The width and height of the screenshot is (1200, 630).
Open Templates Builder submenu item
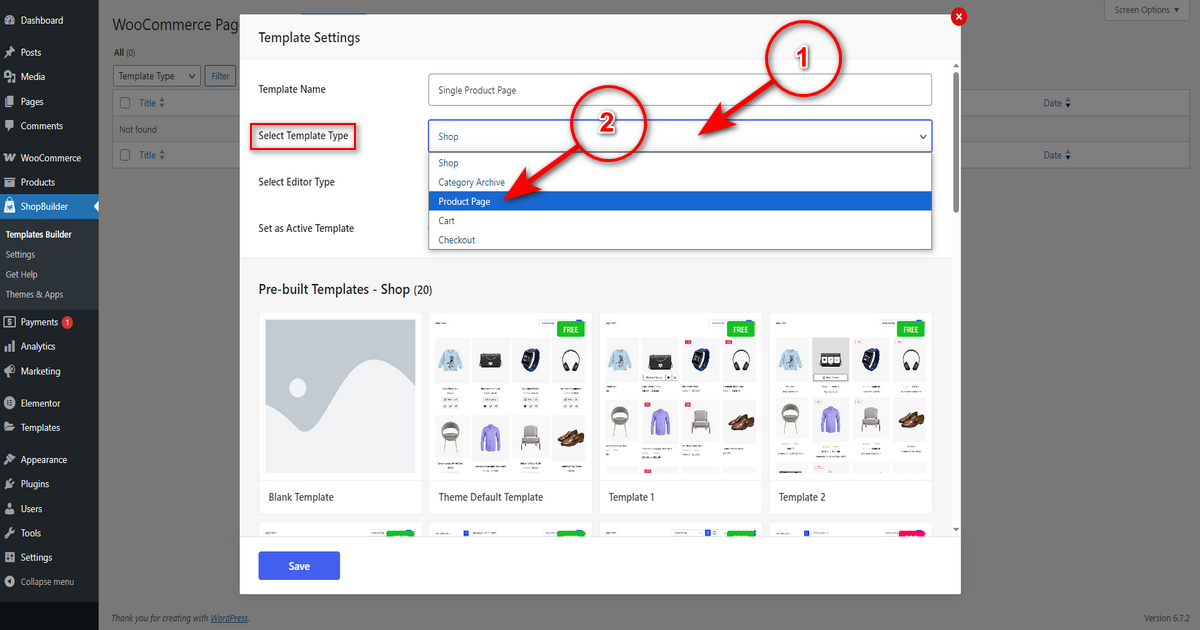point(39,234)
